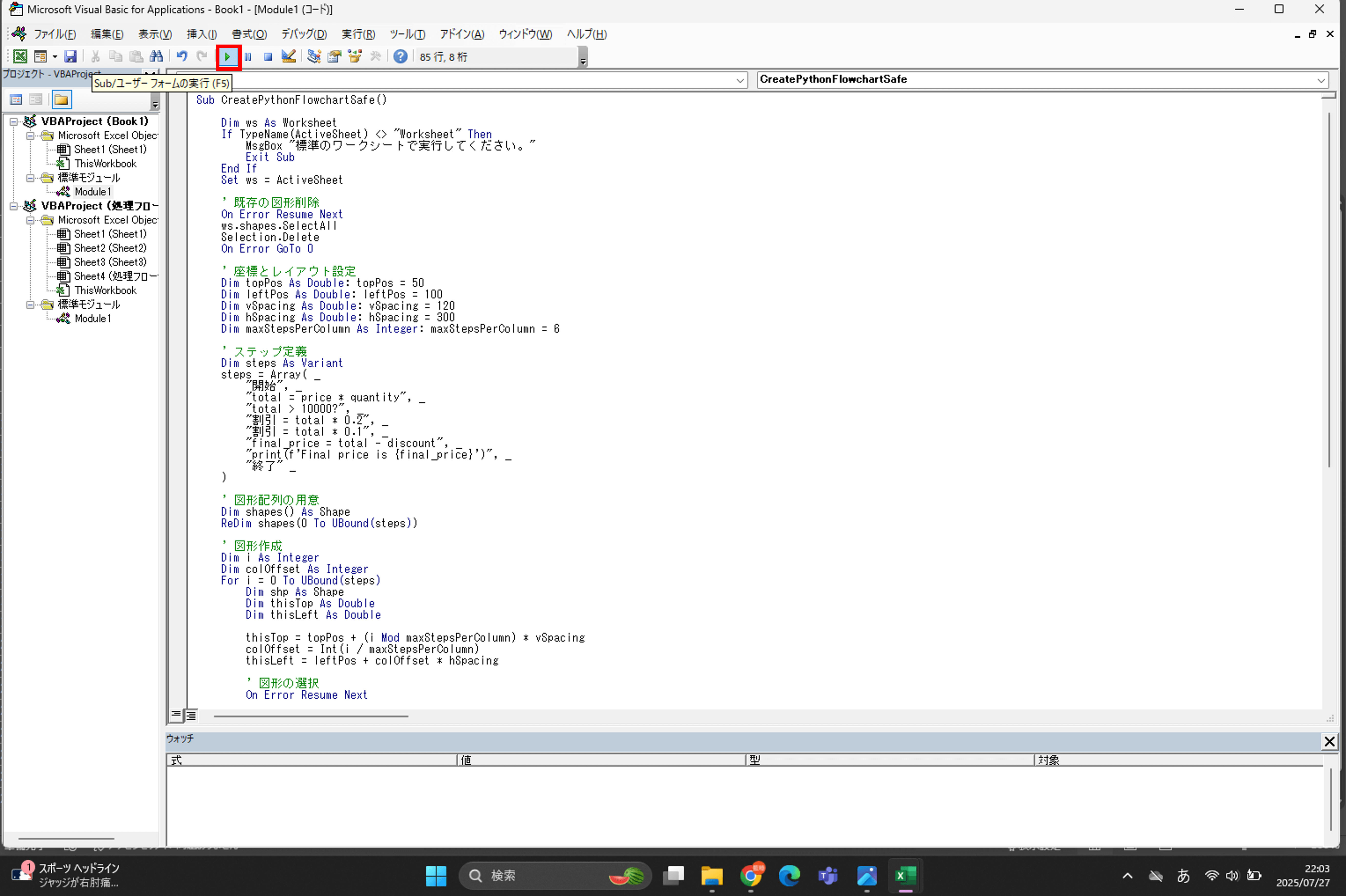1346x896 pixels.
Task: Collapse VBAProject (処理フロー) tree node
Action: 14,206
